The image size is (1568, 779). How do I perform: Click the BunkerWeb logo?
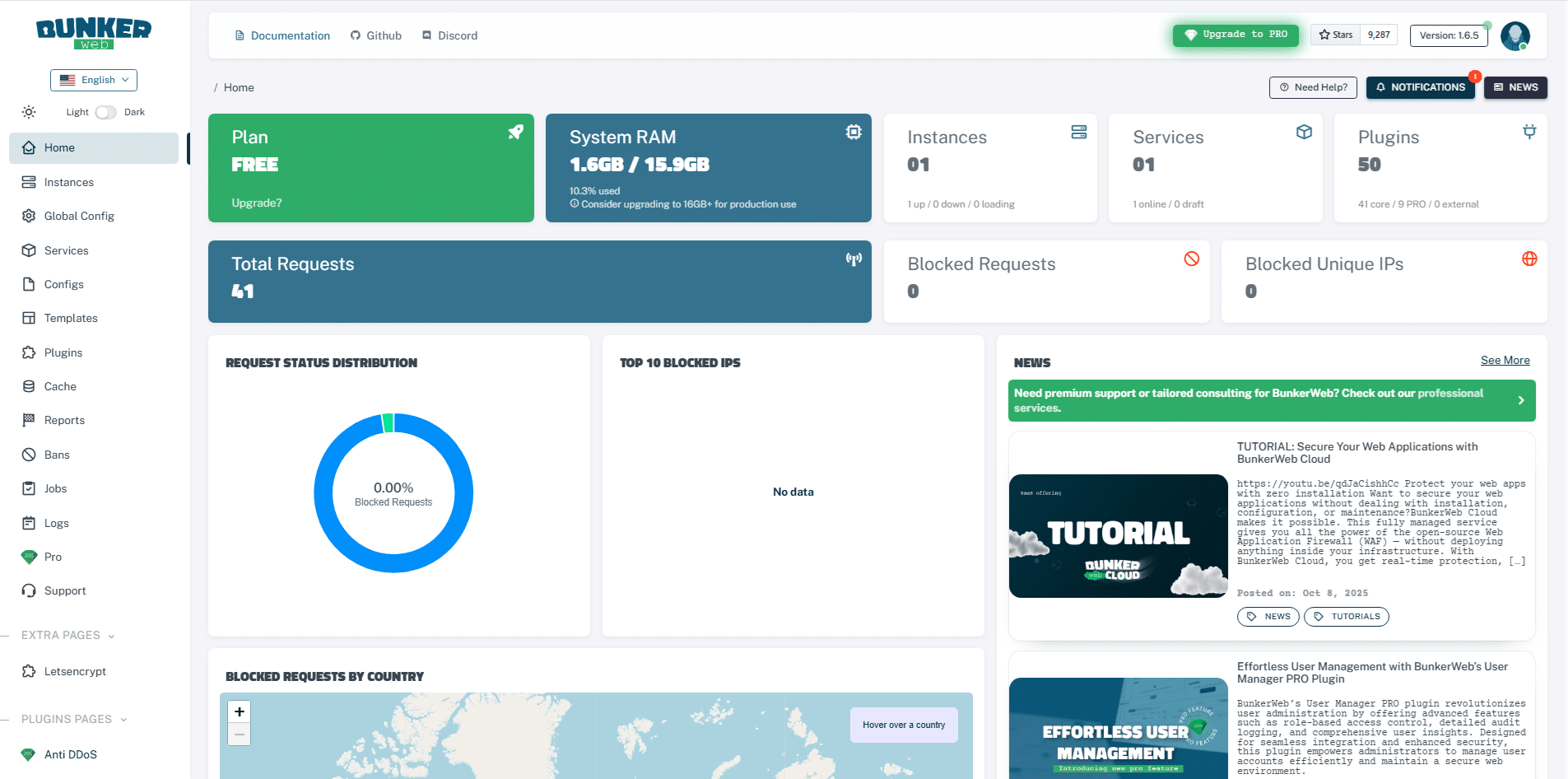point(94,33)
